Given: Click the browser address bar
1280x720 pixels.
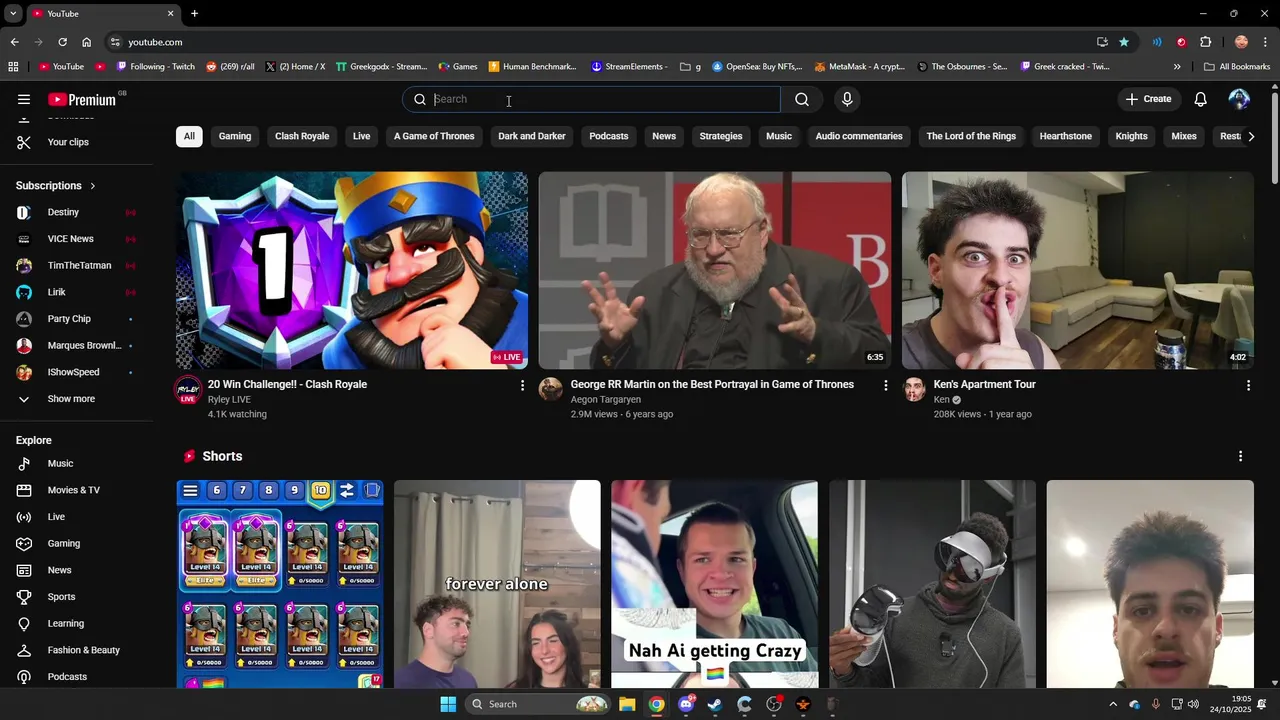Looking at the screenshot, I should tap(600, 42).
